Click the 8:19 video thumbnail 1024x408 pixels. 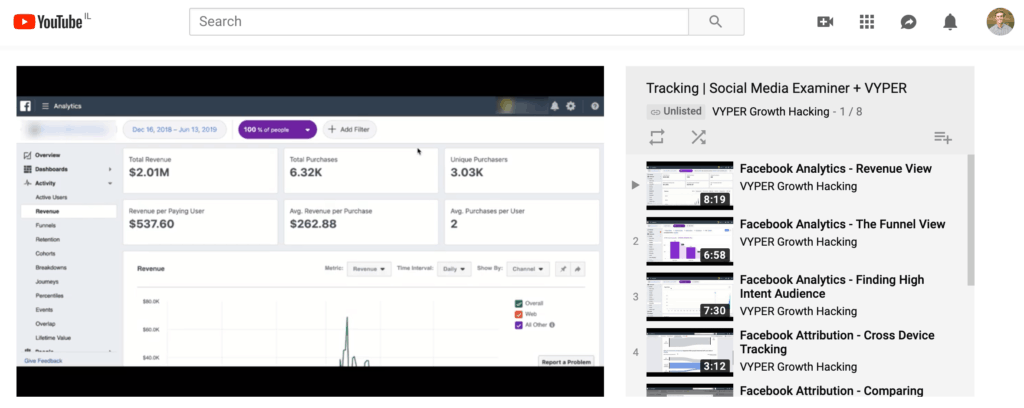[x=690, y=185]
